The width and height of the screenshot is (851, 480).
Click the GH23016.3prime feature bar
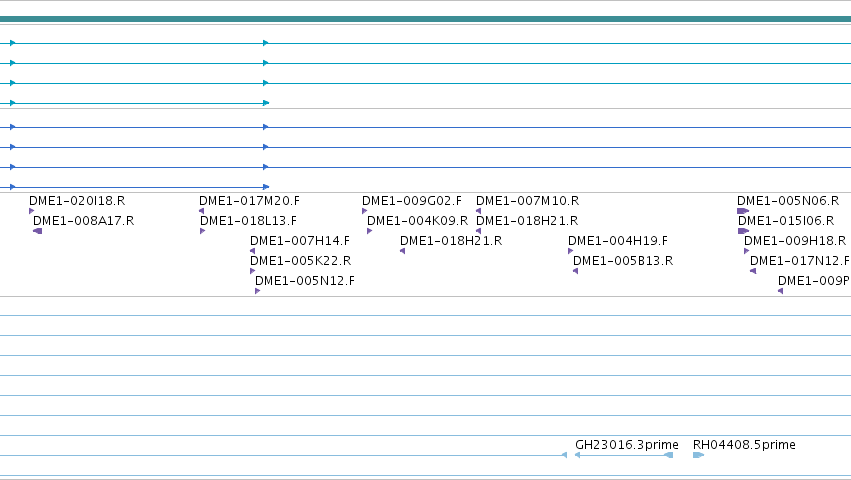tap(624, 455)
